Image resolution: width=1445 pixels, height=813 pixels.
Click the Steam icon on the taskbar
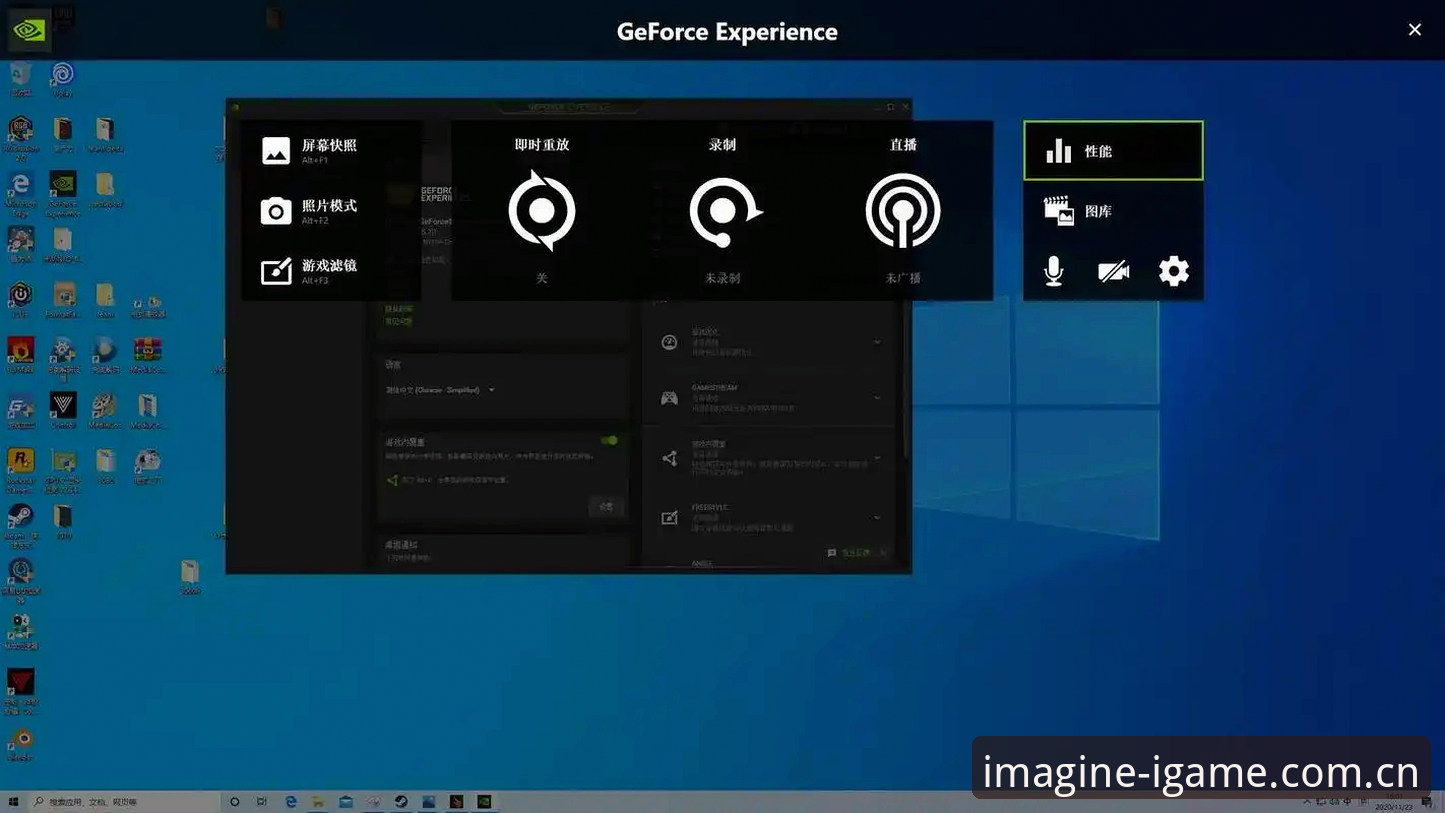(x=401, y=802)
